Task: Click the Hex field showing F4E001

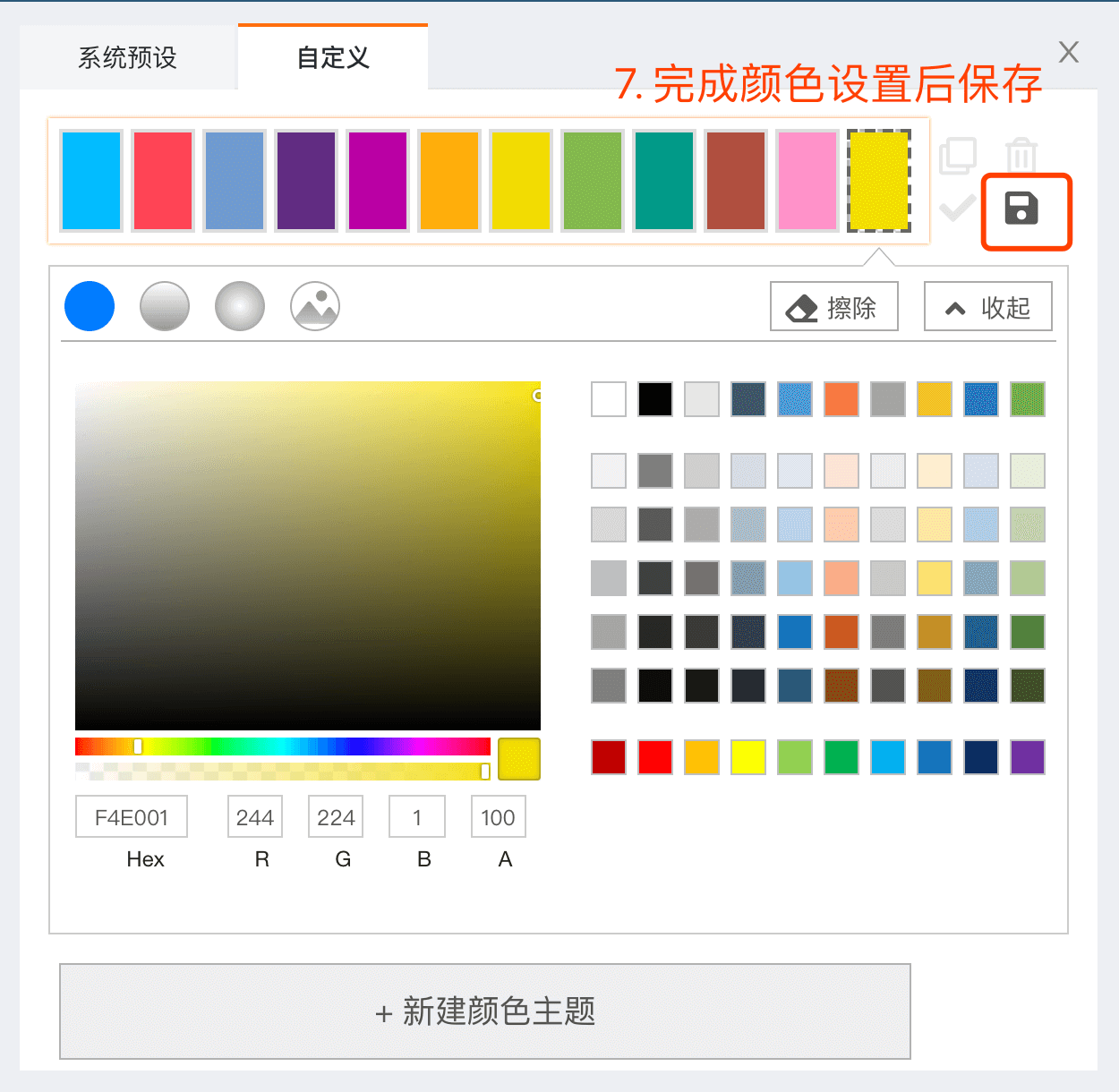Action: [132, 817]
